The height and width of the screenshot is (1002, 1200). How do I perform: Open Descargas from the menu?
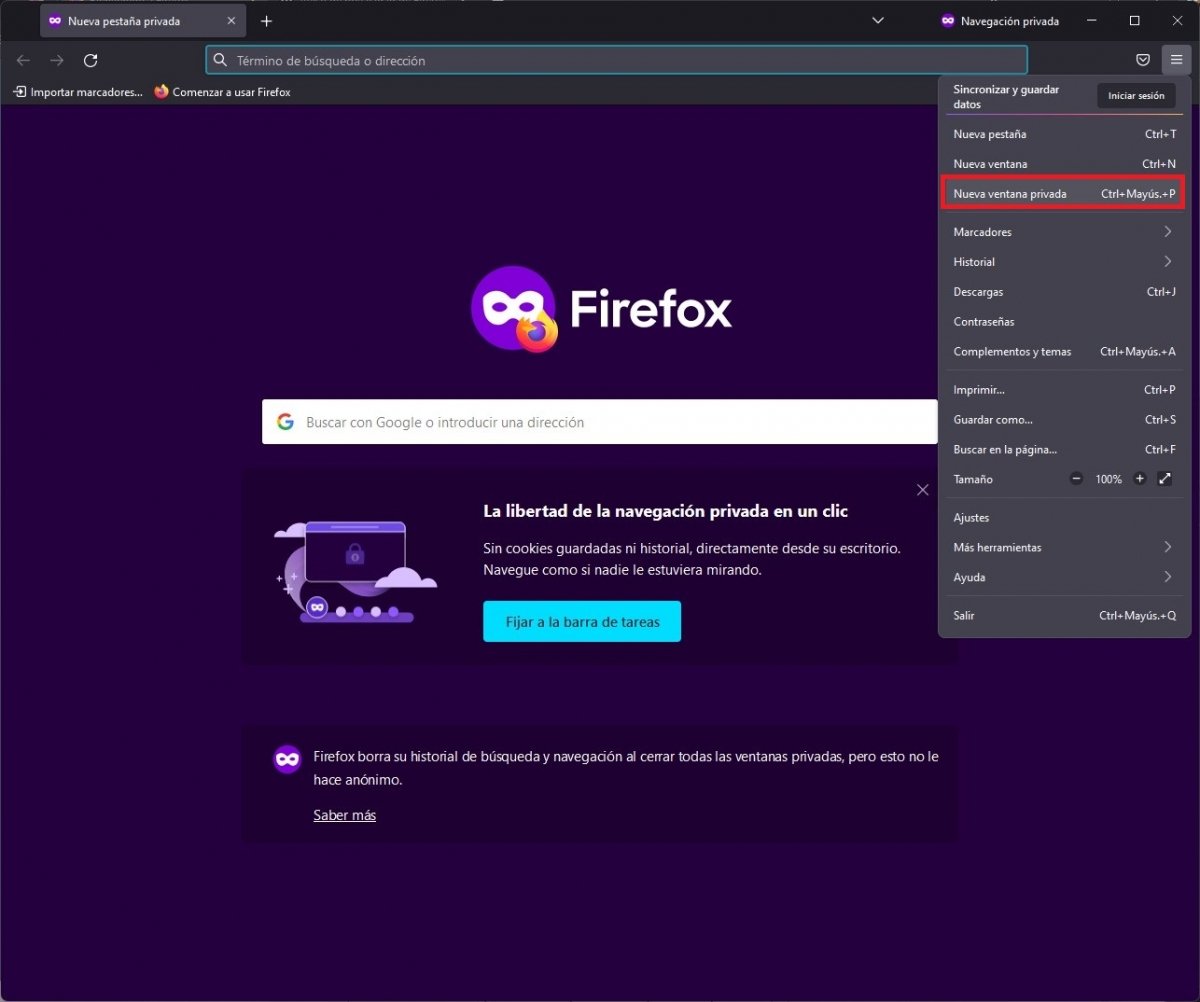[x=1064, y=292]
